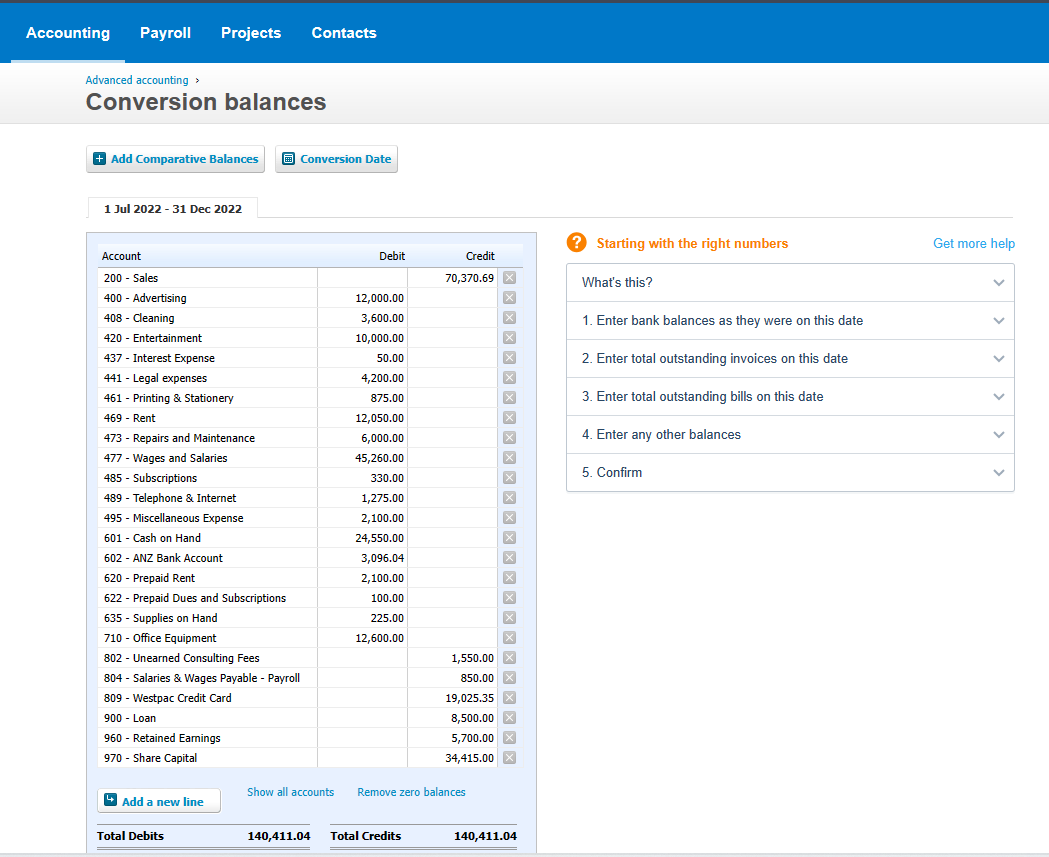Screen dimensions: 1049x857
Task: Delete 960 - Retained Earnings line
Action: pos(509,738)
